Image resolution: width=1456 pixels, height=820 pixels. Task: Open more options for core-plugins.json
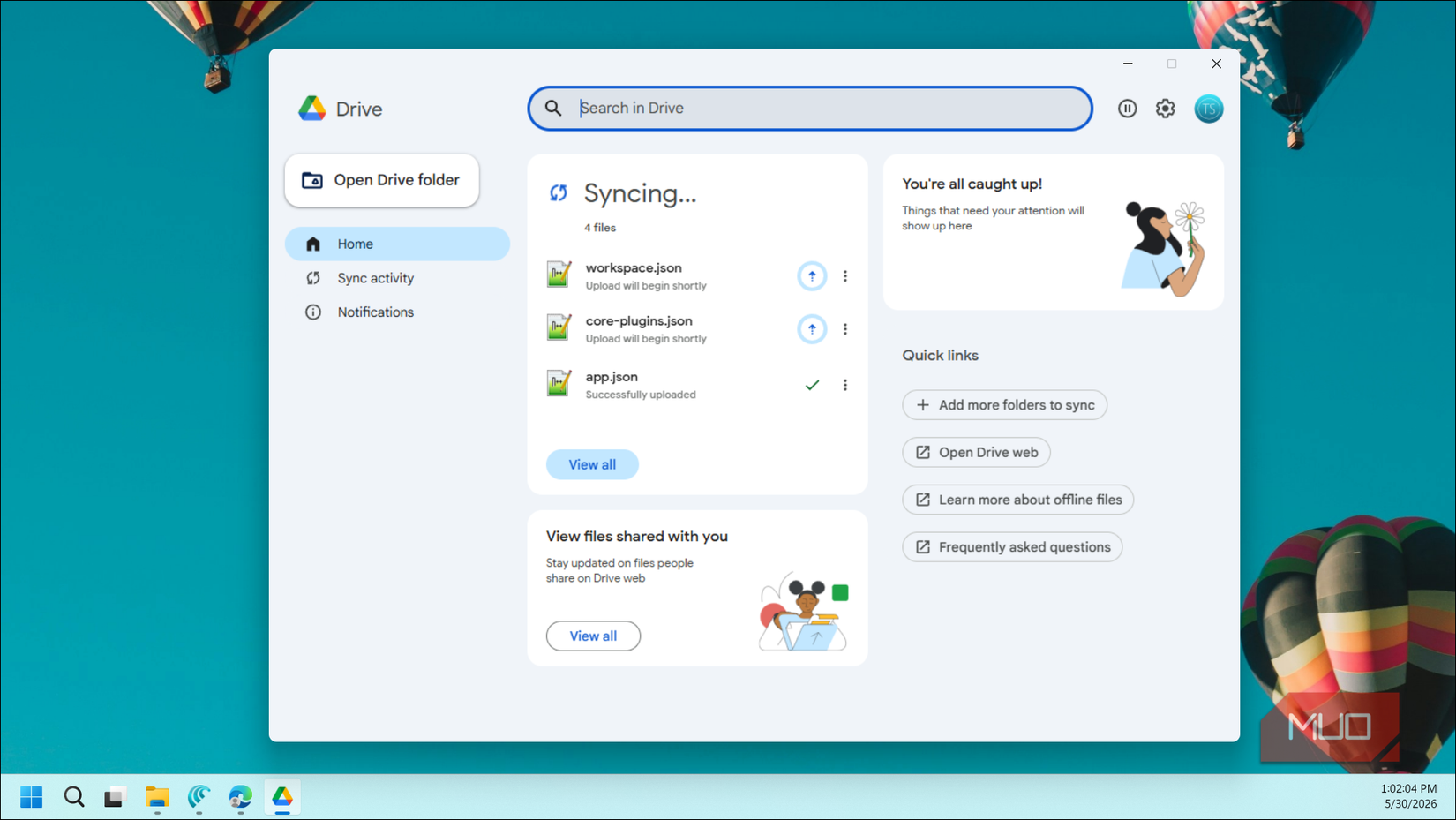click(x=845, y=329)
